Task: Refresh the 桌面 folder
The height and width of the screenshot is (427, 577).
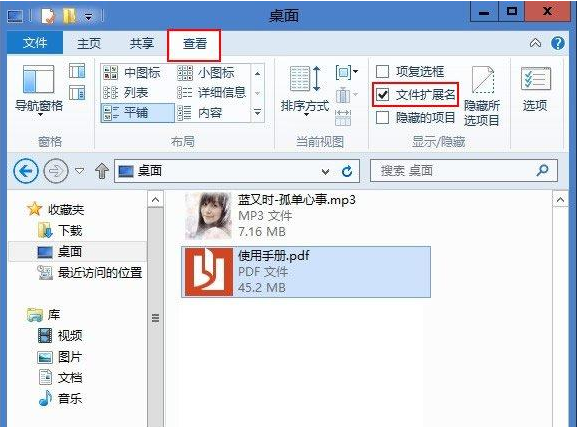Action: (347, 171)
